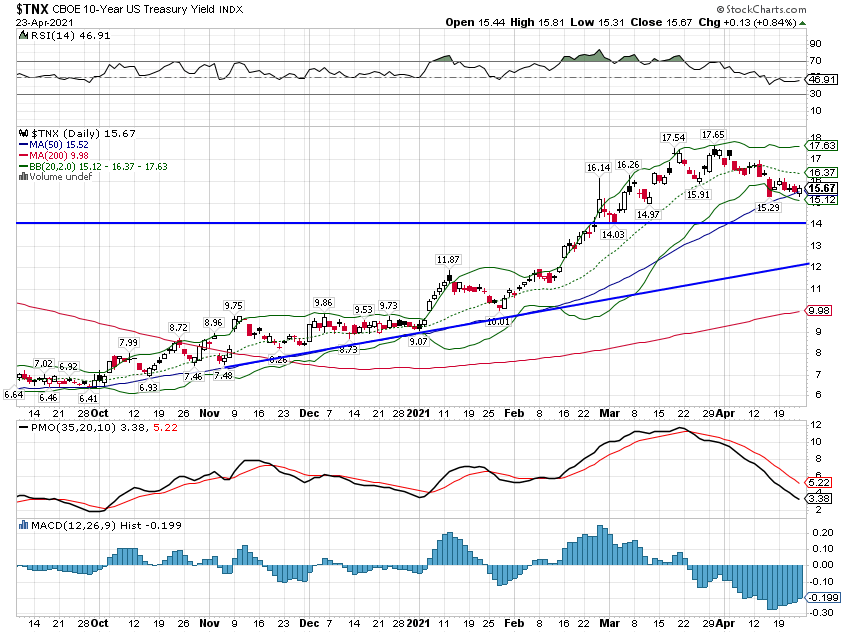Click the 9.75 November high annotation

tap(234, 306)
